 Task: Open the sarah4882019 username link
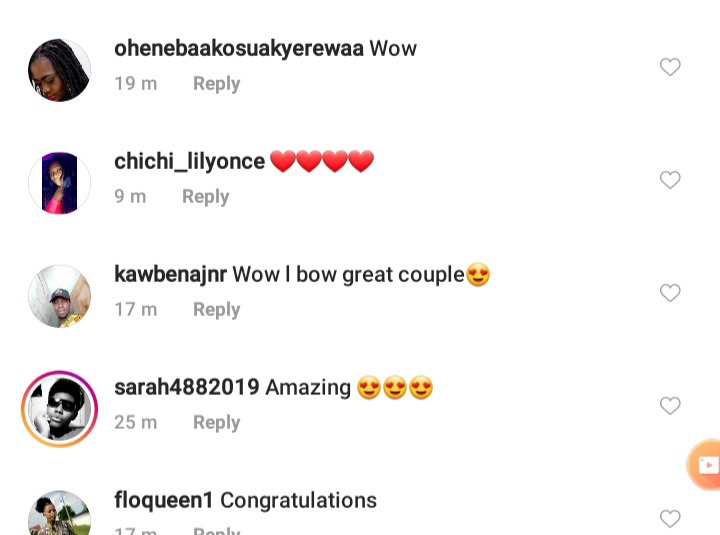(x=187, y=387)
